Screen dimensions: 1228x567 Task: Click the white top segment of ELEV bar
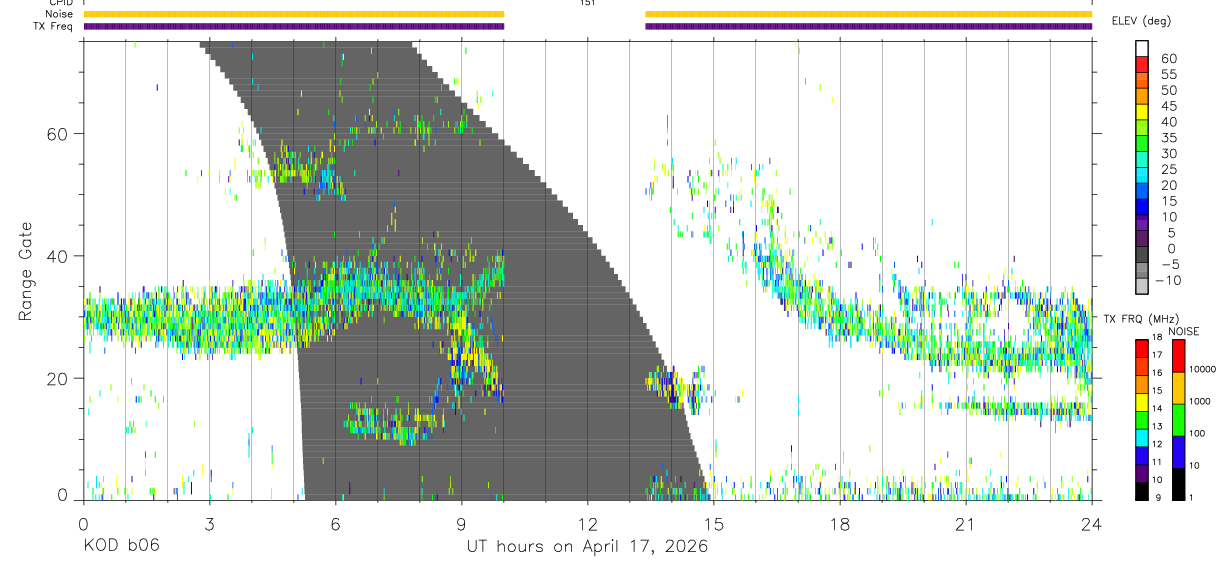pos(1142,47)
